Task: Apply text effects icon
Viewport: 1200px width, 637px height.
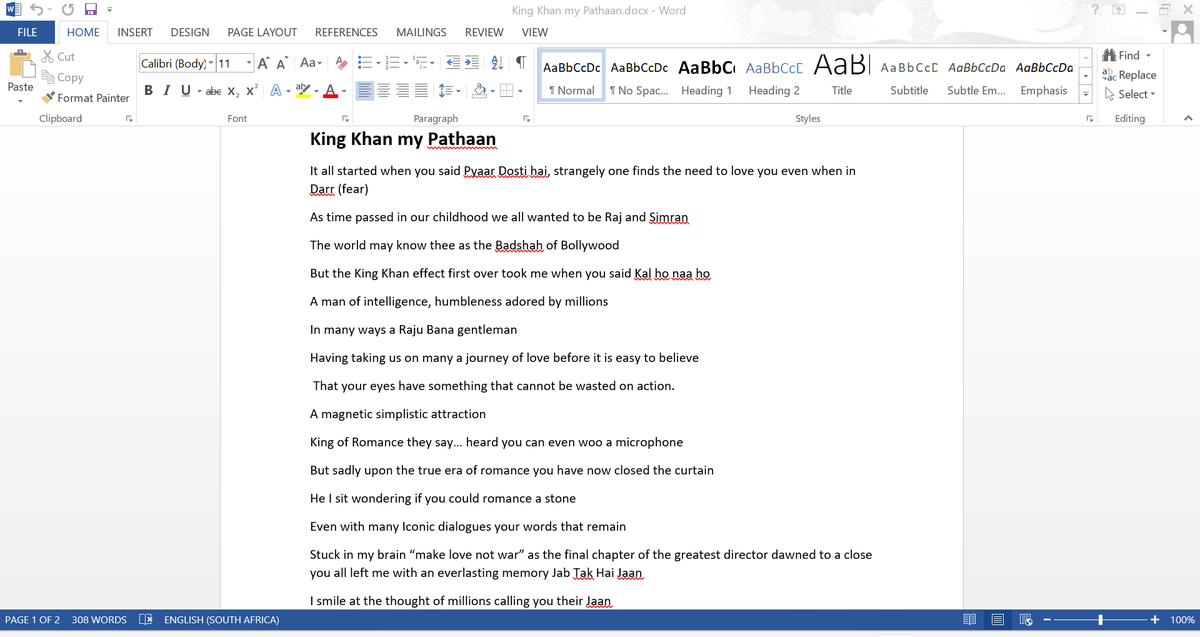Action: click(x=276, y=91)
